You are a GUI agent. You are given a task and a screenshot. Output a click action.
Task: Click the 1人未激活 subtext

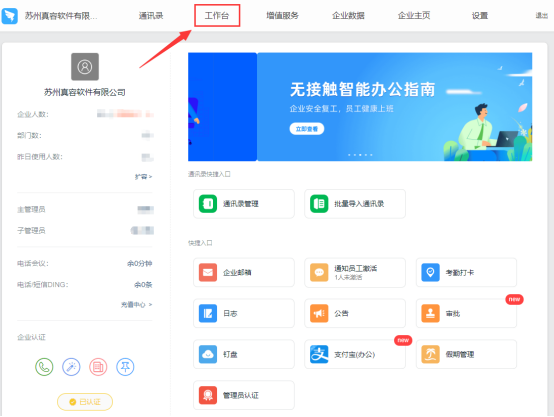348,277
